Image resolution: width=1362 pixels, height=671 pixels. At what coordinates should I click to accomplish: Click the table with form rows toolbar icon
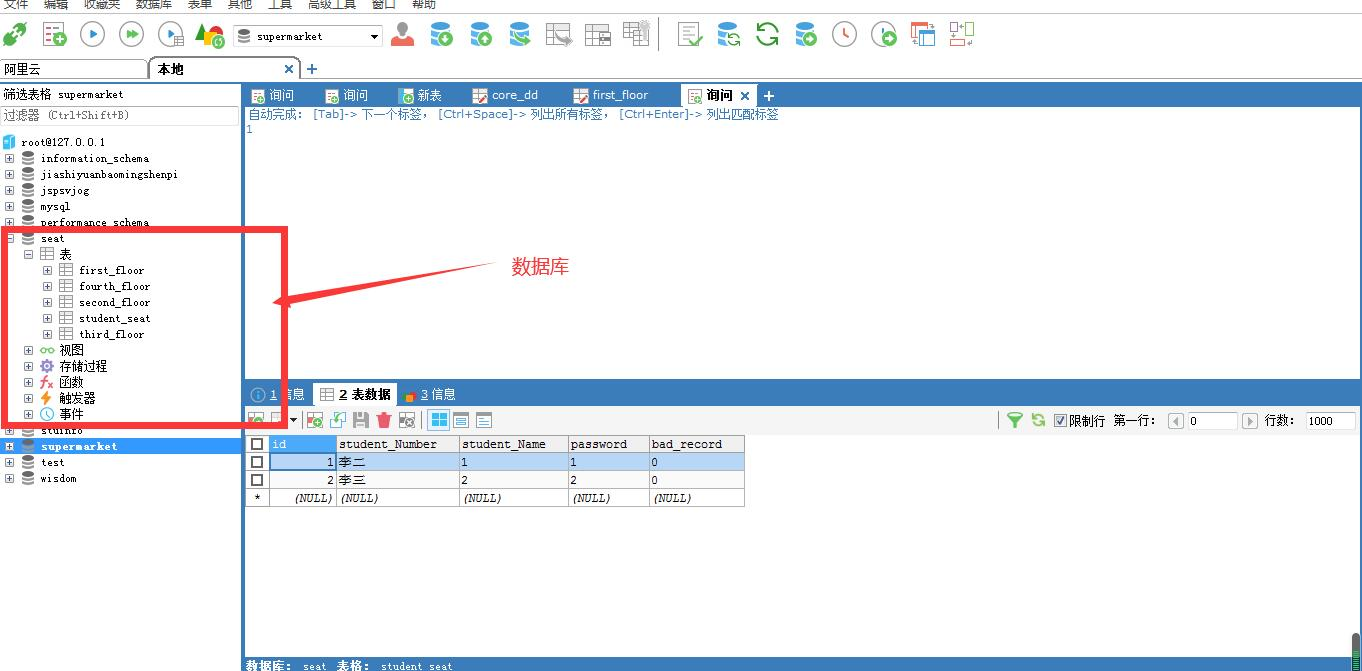[598, 35]
